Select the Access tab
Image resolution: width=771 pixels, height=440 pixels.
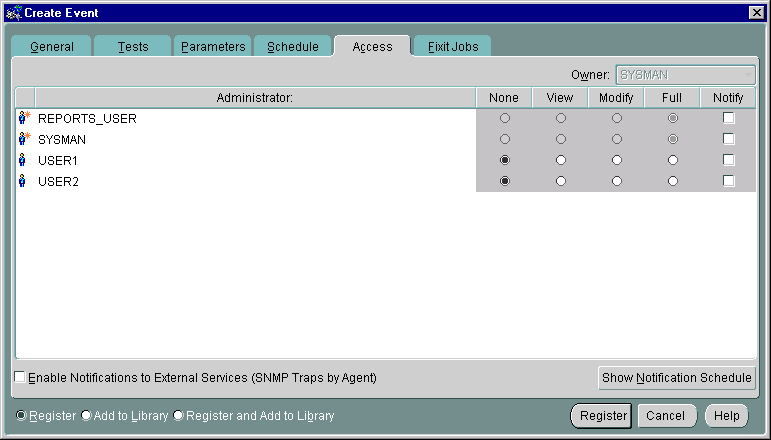(x=372, y=46)
